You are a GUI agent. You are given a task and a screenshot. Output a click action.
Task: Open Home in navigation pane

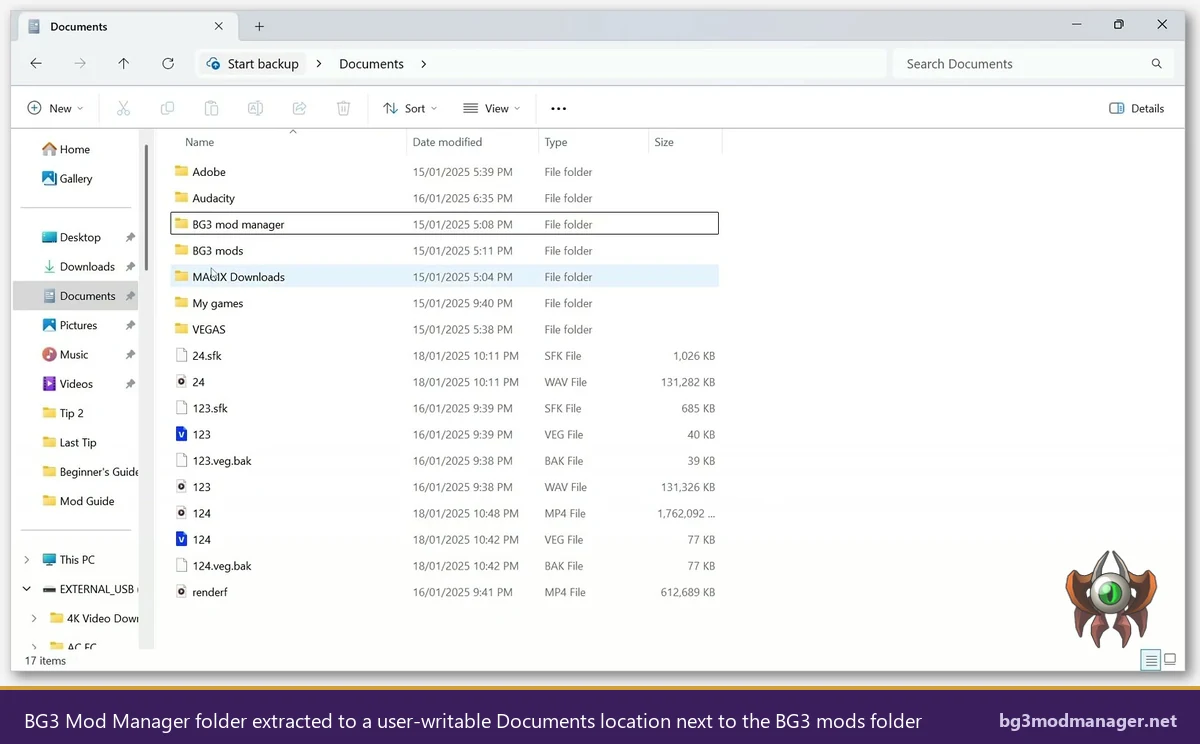point(74,149)
